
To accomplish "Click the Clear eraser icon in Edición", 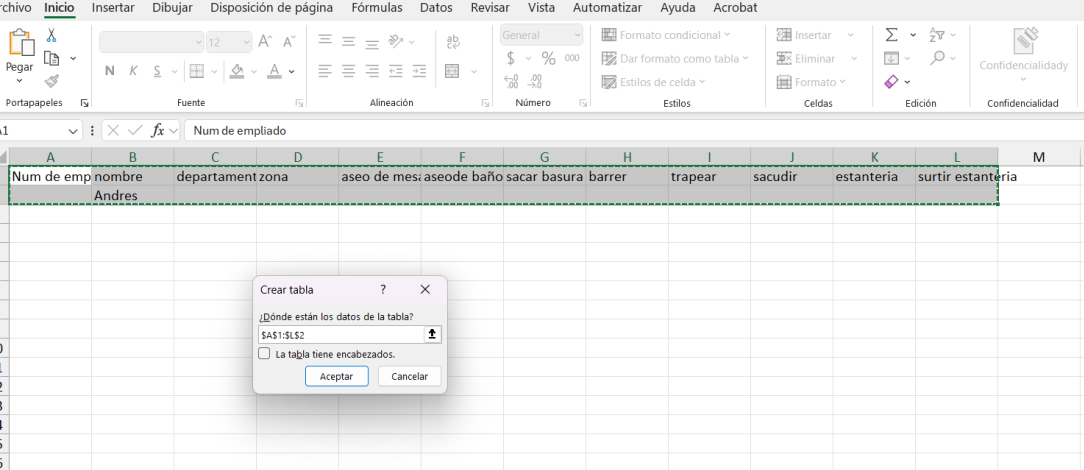I will pyautogui.click(x=891, y=82).
